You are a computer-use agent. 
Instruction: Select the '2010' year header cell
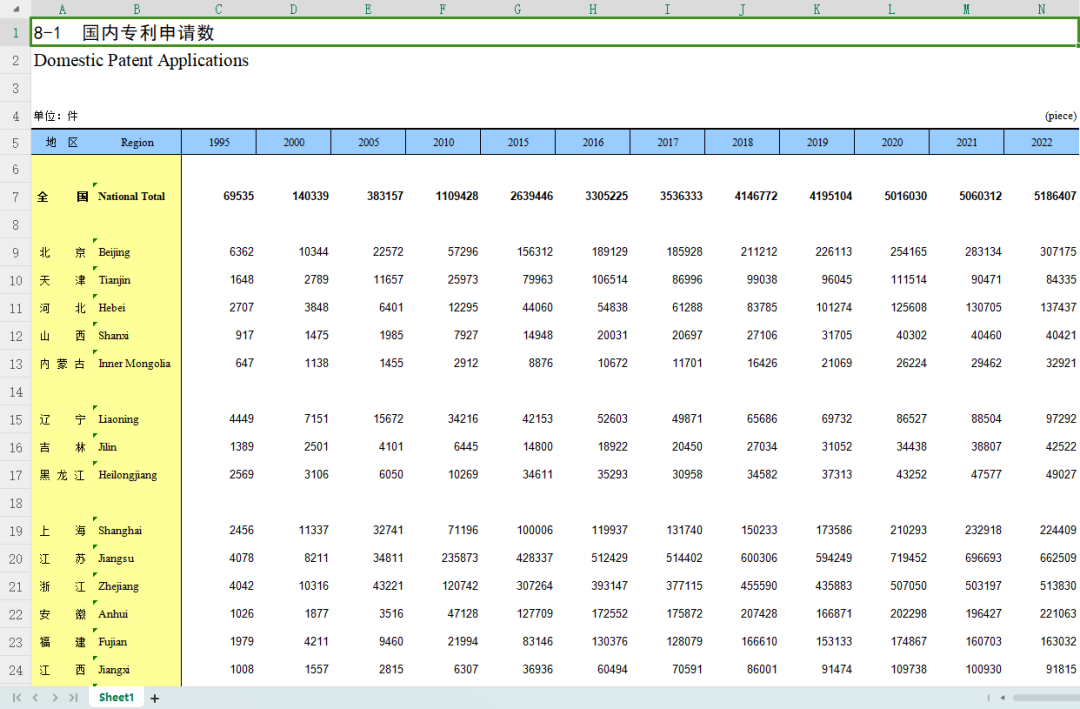443,142
